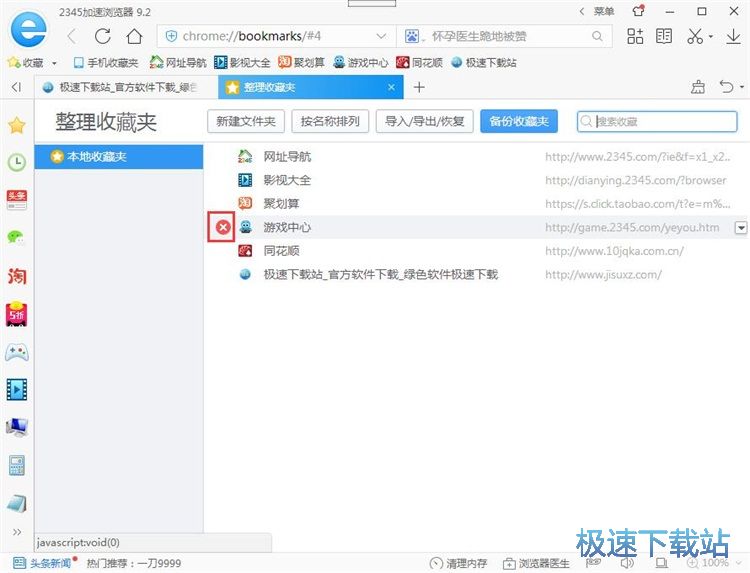This screenshot has width=750, height=573.
Task: Select 本地收藏夹 in folder tree
Action: pos(119,156)
